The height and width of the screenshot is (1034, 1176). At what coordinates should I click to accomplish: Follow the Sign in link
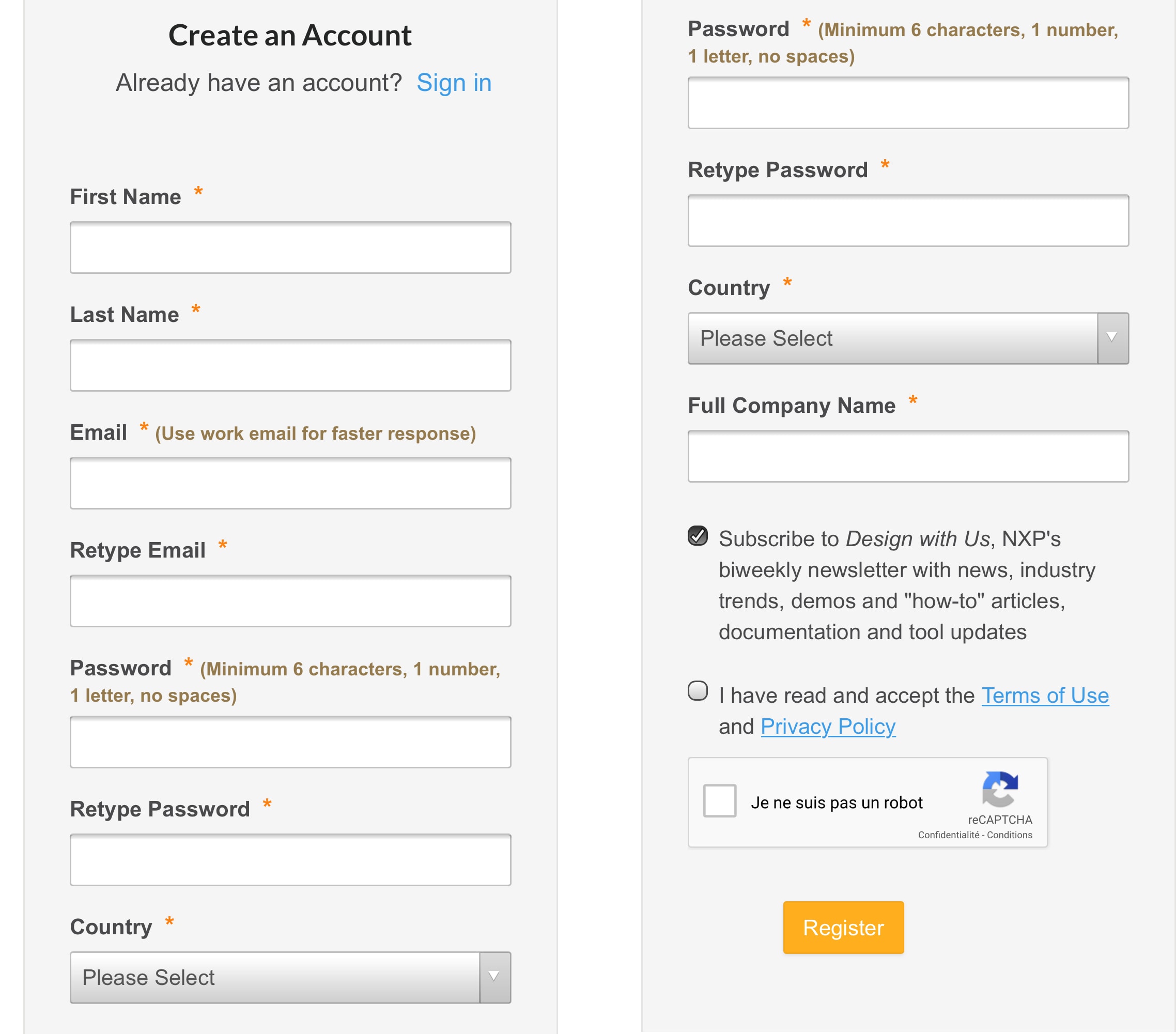[x=453, y=83]
